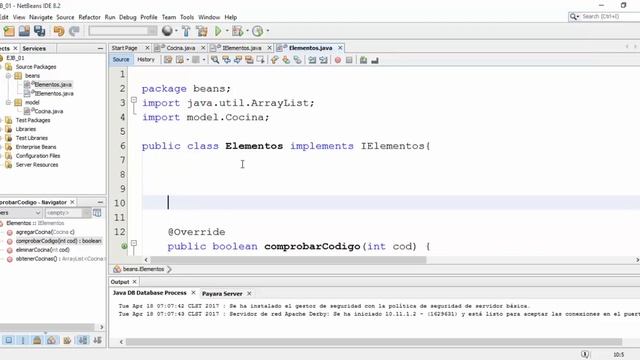The width and height of the screenshot is (640, 360).
Task: Switch to the History view button
Action: coord(146,60)
